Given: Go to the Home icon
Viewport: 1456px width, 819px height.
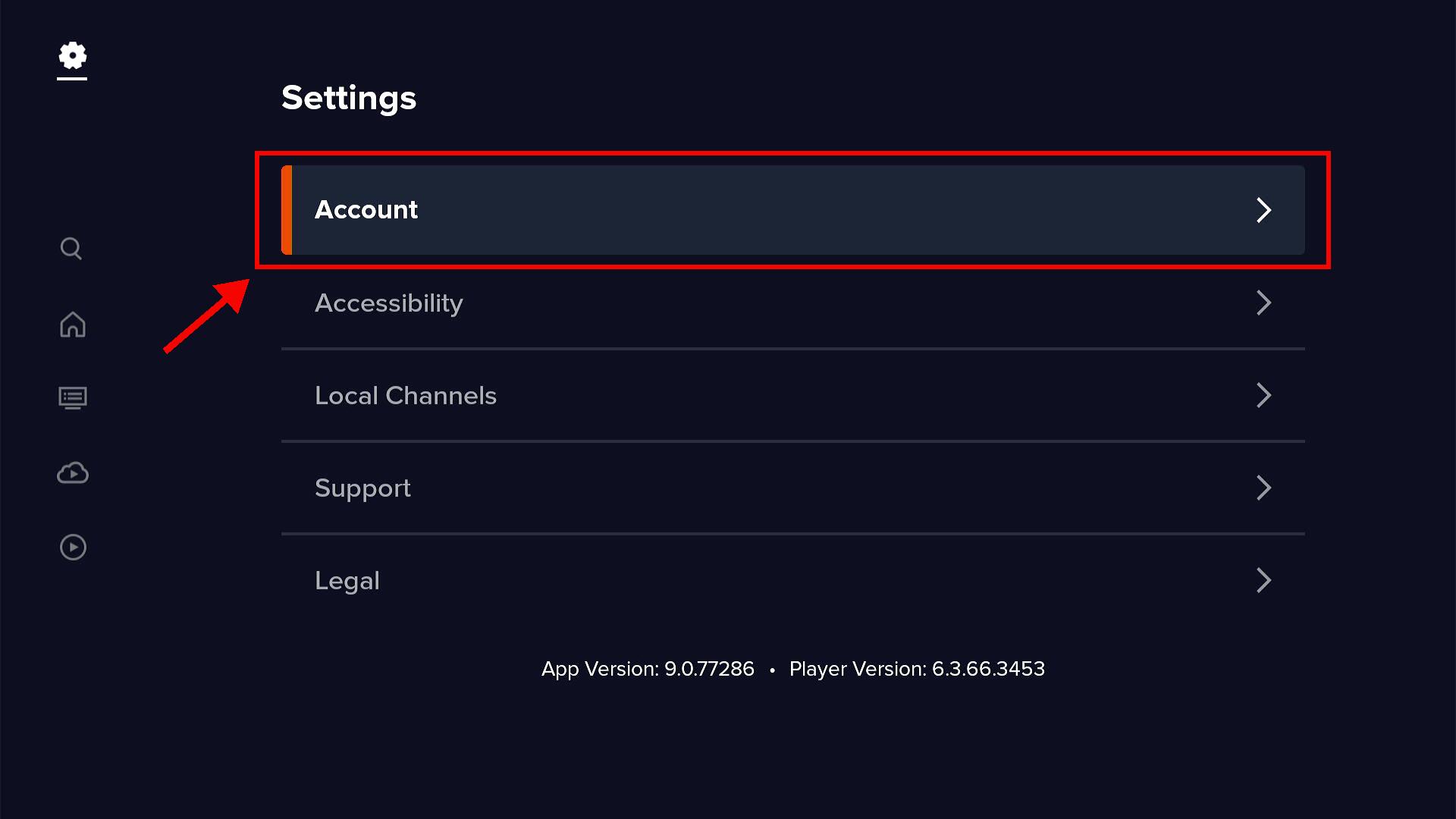Looking at the screenshot, I should tap(71, 325).
